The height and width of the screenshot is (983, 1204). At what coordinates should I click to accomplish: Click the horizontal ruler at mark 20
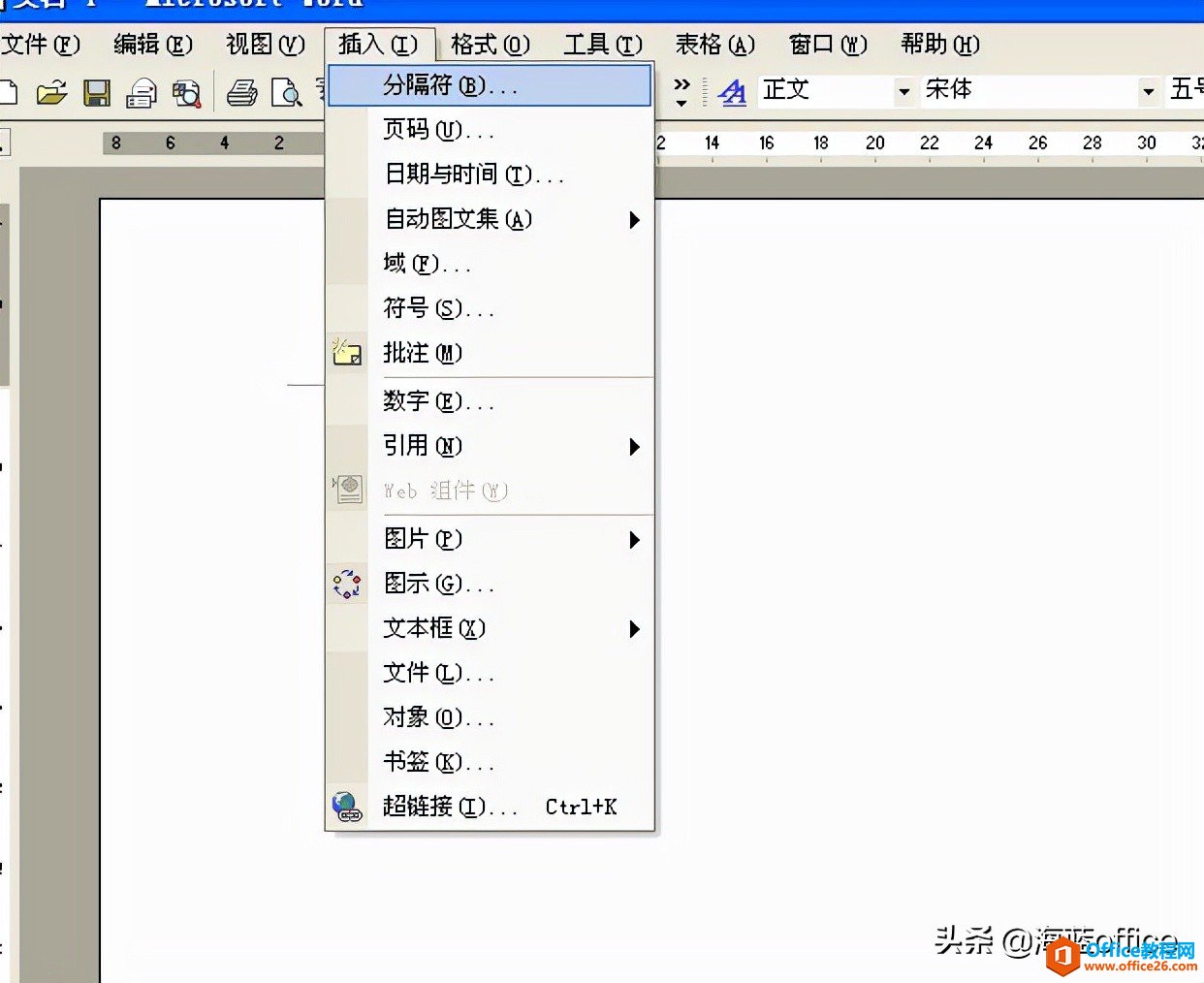tap(875, 143)
